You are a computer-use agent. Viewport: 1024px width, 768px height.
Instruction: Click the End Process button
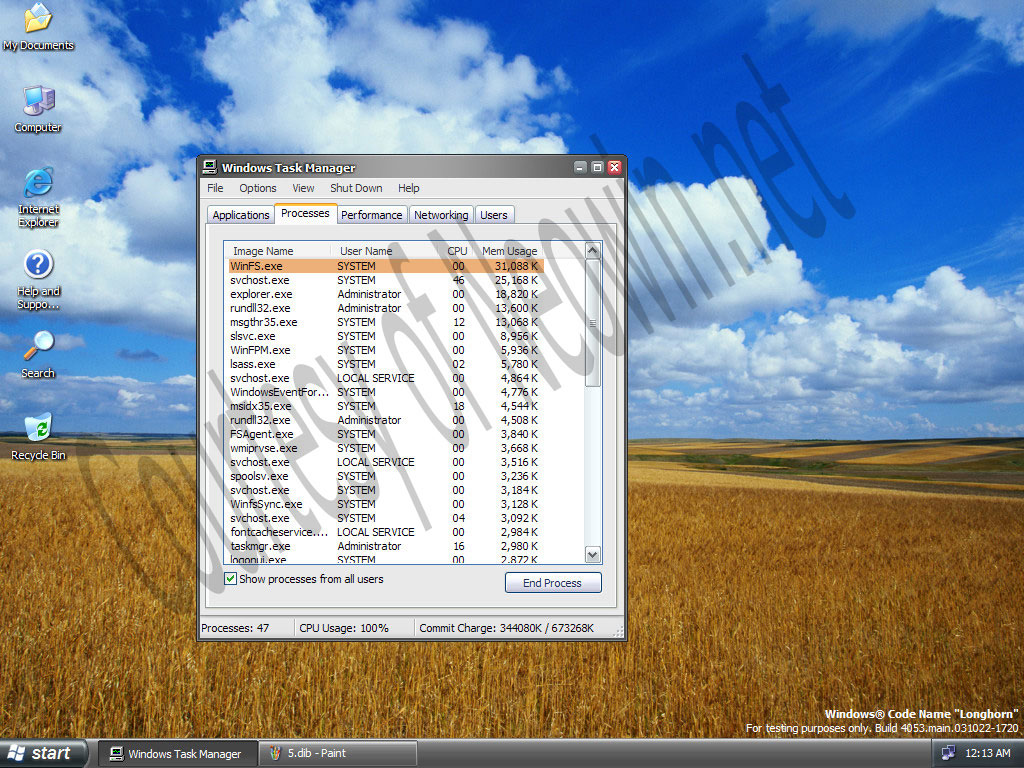[552, 583]
